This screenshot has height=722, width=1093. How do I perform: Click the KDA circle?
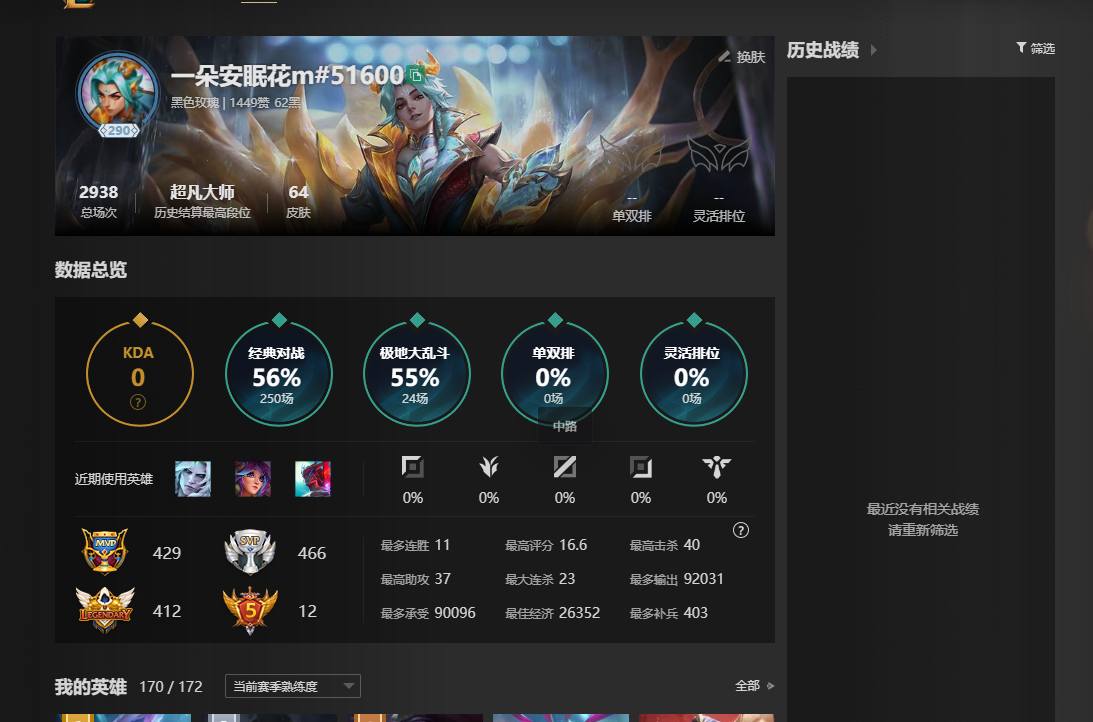point(139,374)
